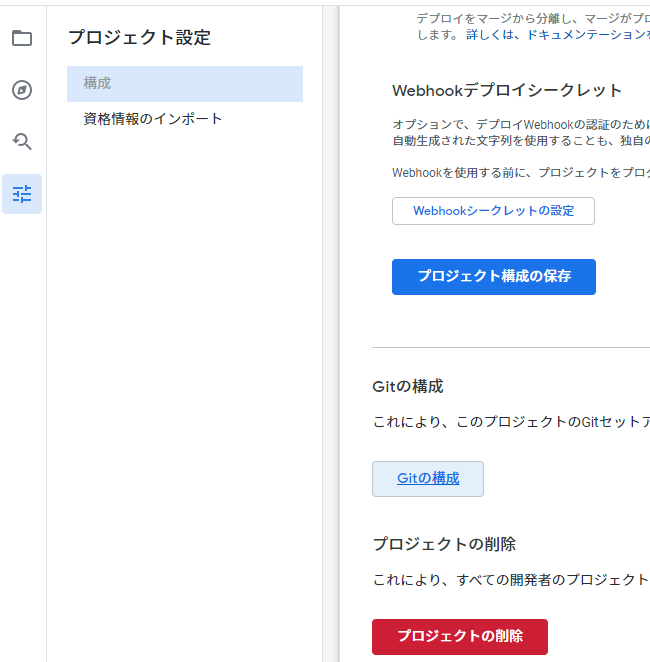The height and width of the screenshot is (662, 650).
Task: Open the compass explore icon
Action: (22, 91)
